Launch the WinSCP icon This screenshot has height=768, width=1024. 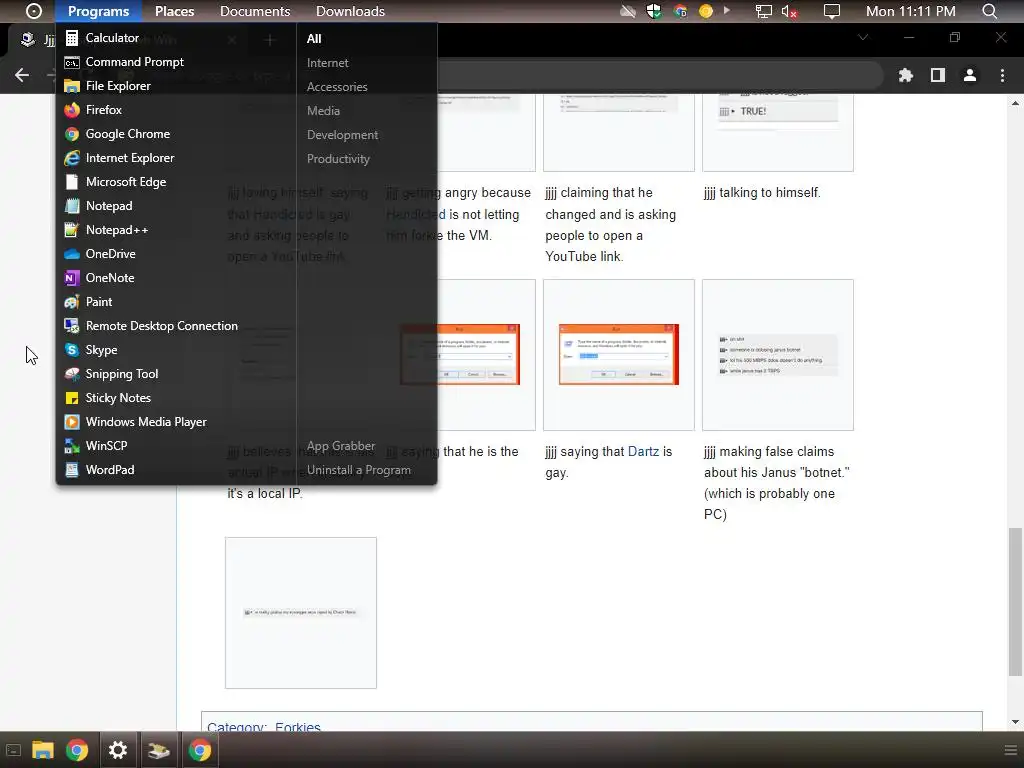click(x=72, y=446)
